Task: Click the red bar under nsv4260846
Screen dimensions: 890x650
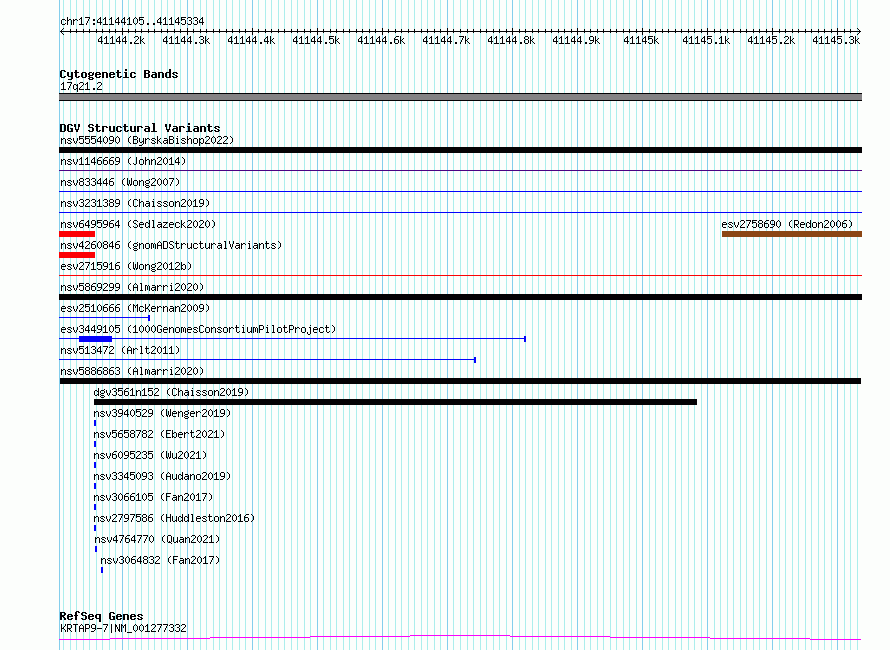Action: pos(77,255)
